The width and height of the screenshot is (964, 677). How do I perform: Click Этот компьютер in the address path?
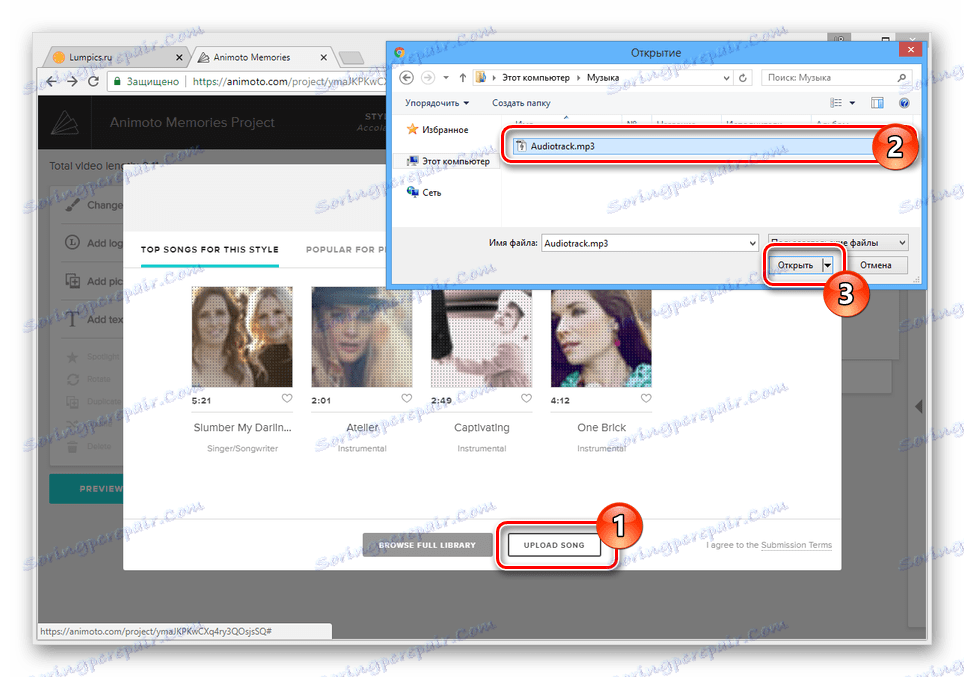tap(535, 77)
